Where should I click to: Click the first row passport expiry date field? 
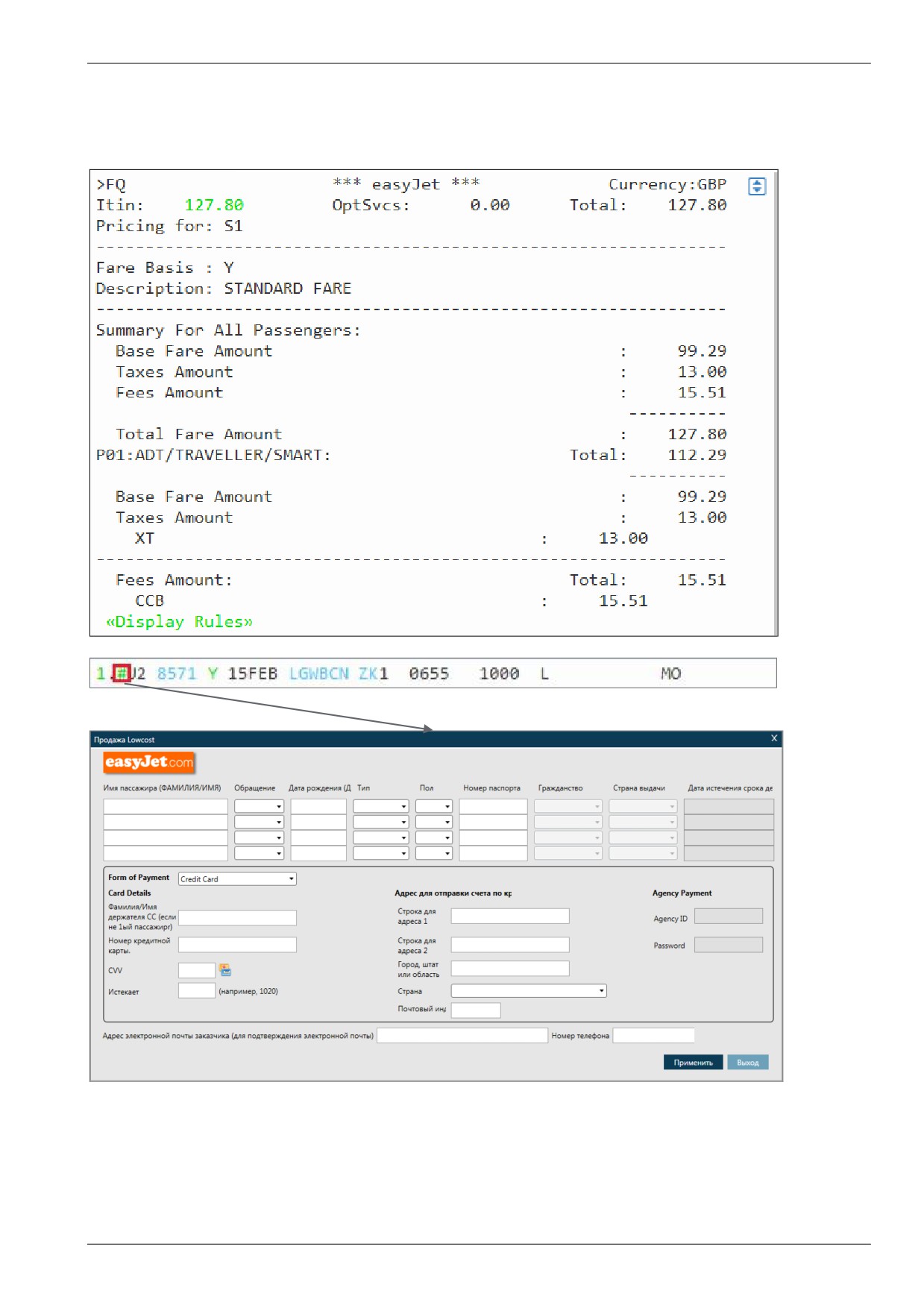click(729, 806)
